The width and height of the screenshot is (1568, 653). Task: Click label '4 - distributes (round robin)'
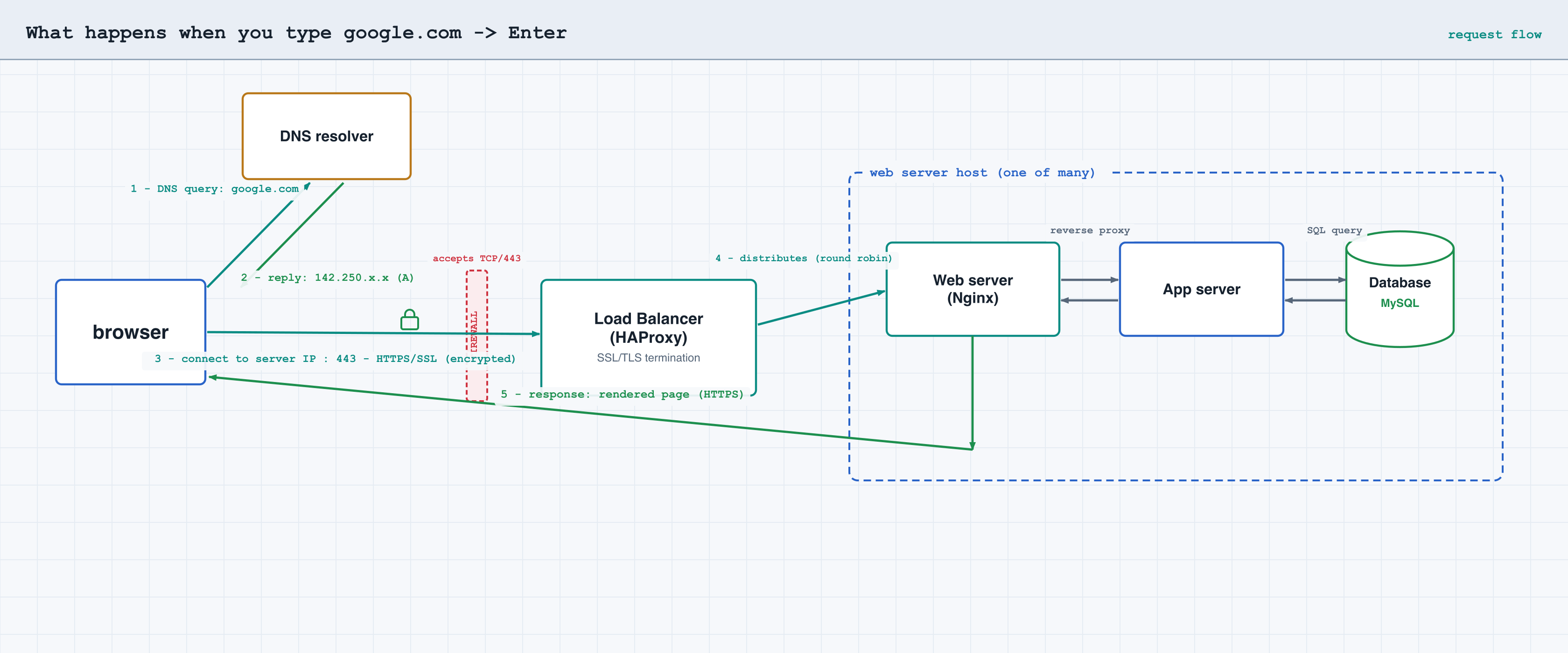pyautogui.click(x=804, y=258)
